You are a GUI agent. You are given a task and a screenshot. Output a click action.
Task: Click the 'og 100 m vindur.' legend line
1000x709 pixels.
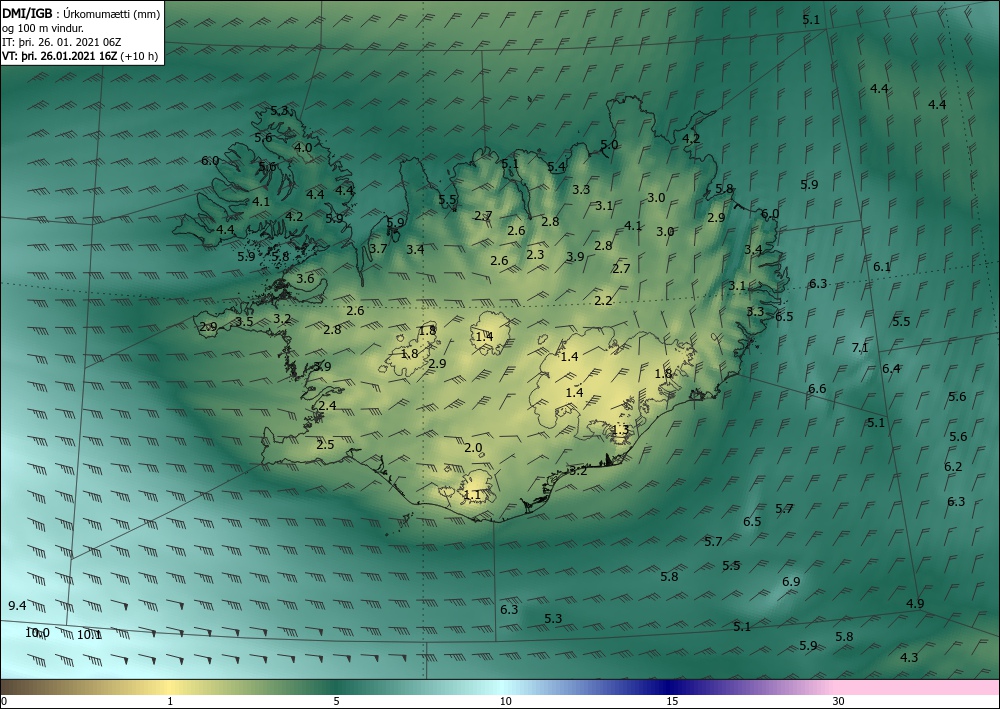(43, 28)
